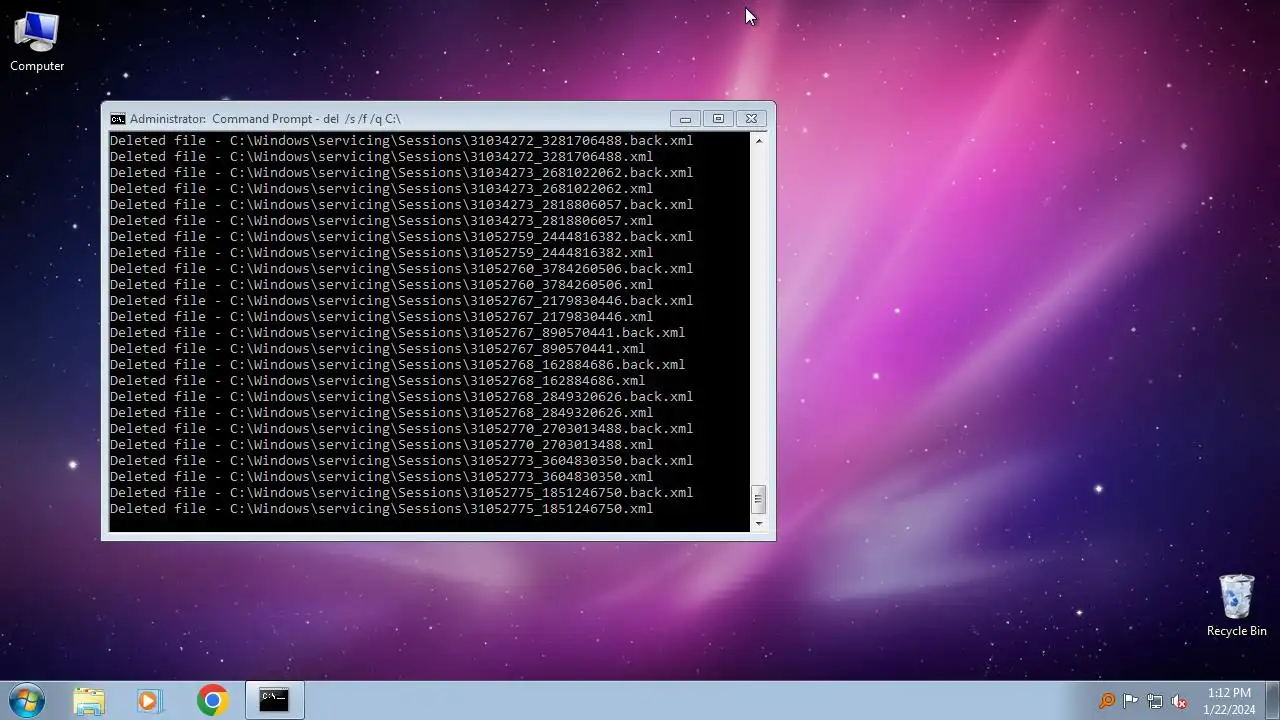Select the Command Prompt taskbar button
The height and width of the screenshot is (720, 1280).
click(x=274, y=700)
